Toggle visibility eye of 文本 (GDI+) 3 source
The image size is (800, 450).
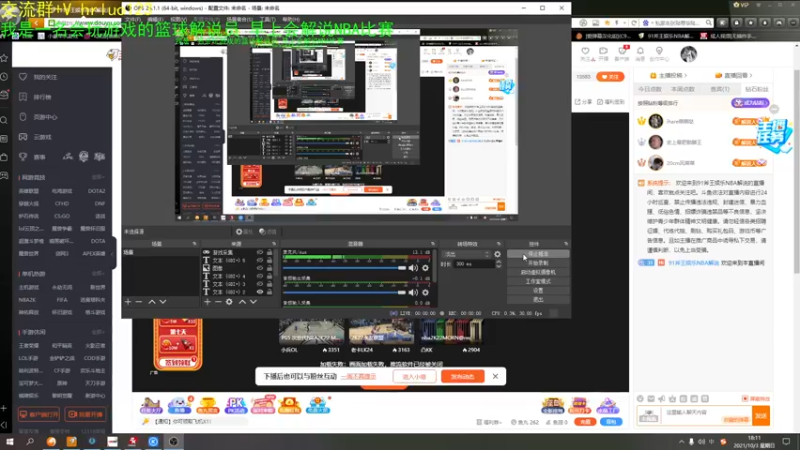point(260,284)
